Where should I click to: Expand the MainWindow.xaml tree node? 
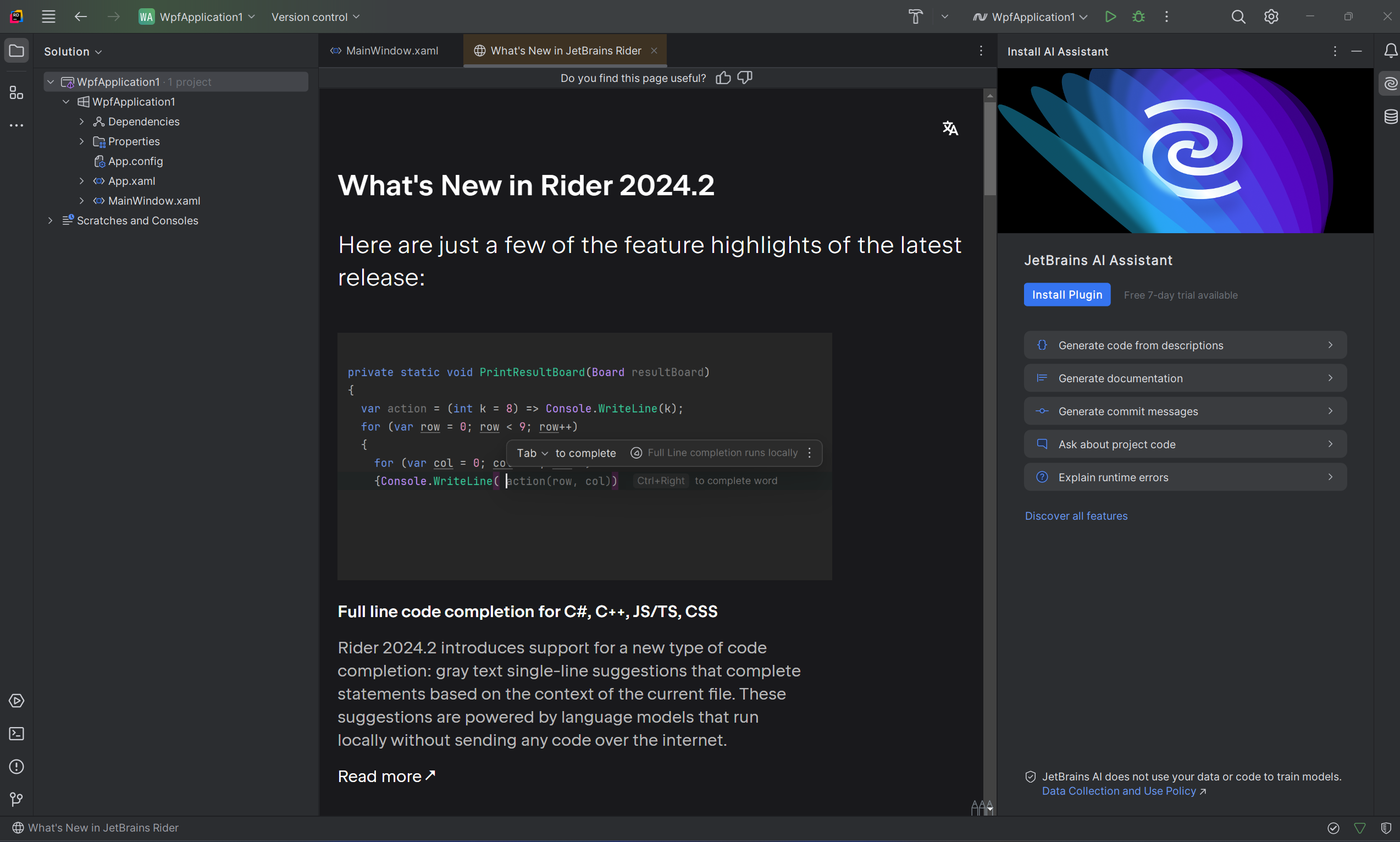(81, 201)
